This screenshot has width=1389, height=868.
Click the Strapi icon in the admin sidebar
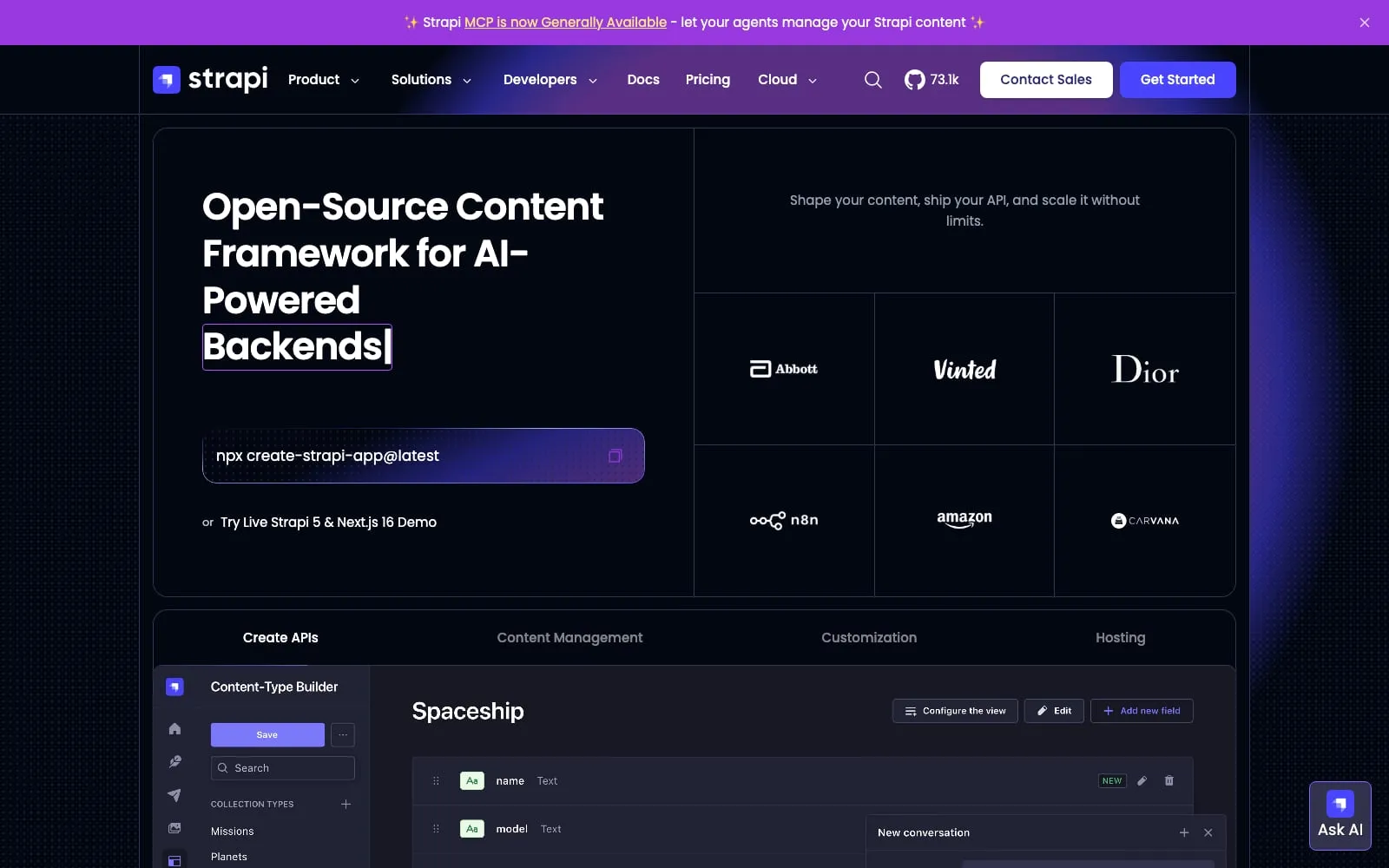tap(174, 687)
